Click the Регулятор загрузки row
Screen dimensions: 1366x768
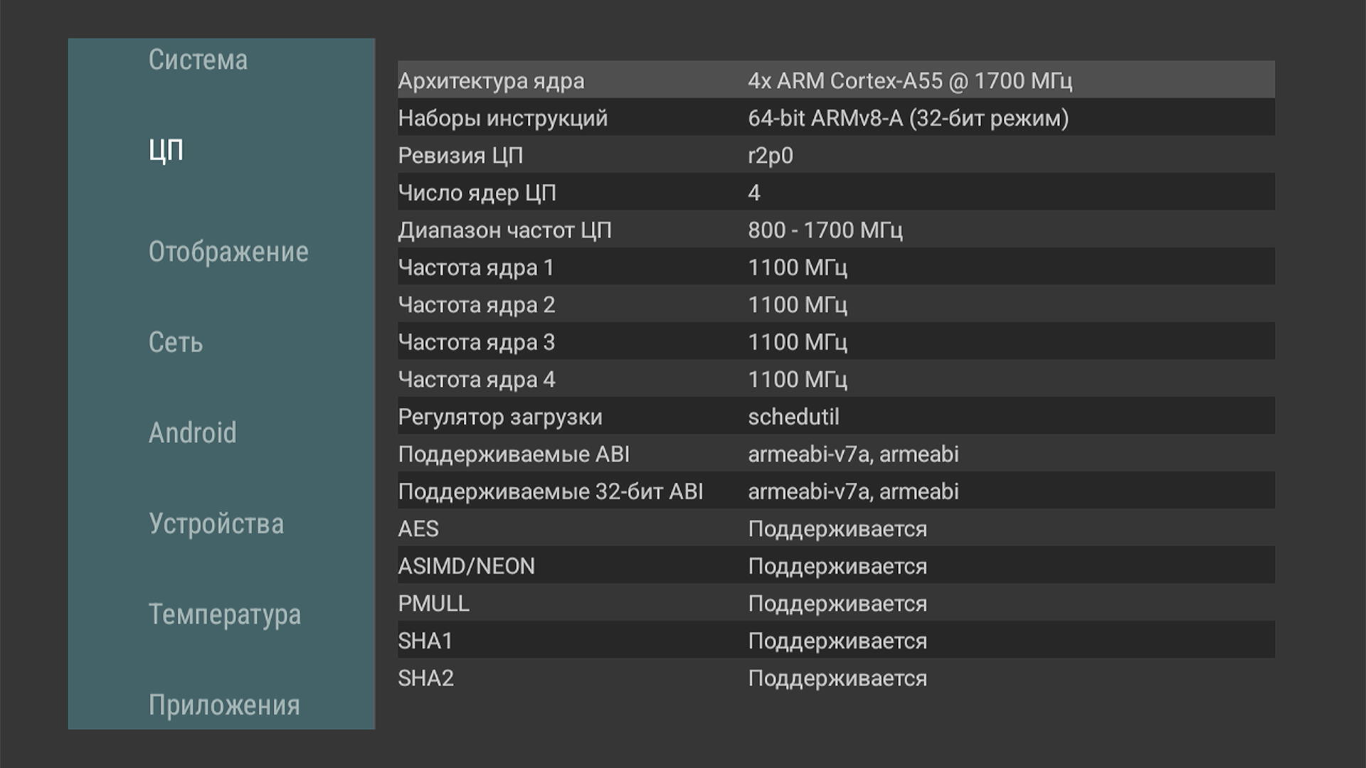[x=835, y=417]
